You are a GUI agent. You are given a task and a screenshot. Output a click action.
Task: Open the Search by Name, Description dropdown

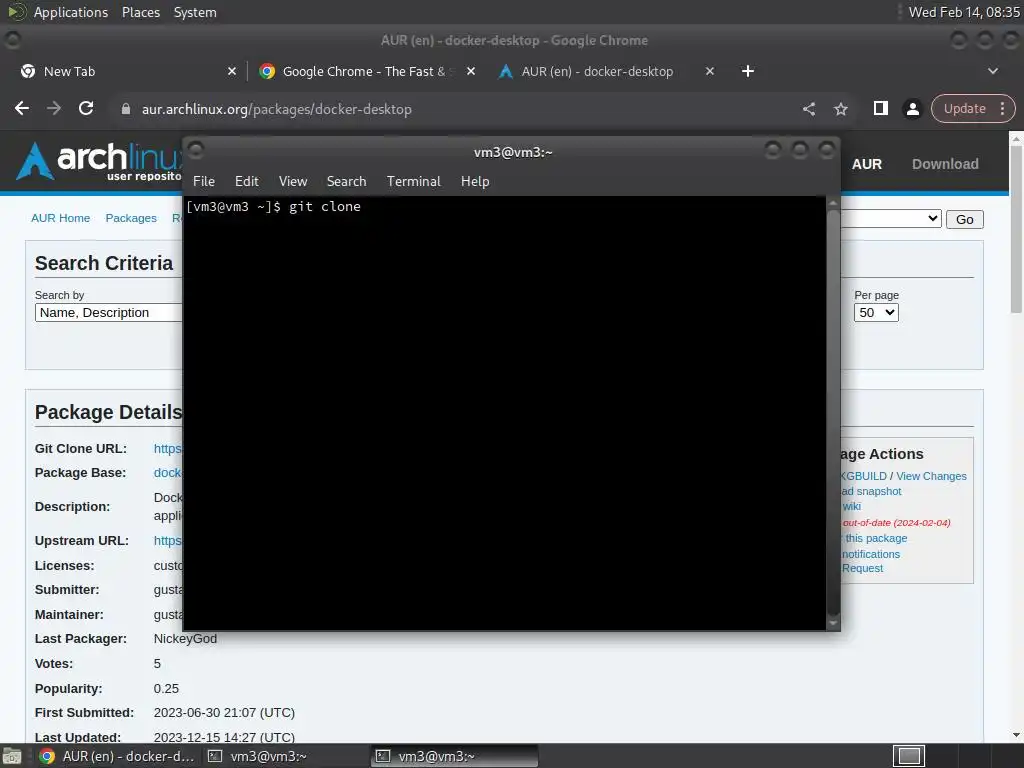pos(109,312)
